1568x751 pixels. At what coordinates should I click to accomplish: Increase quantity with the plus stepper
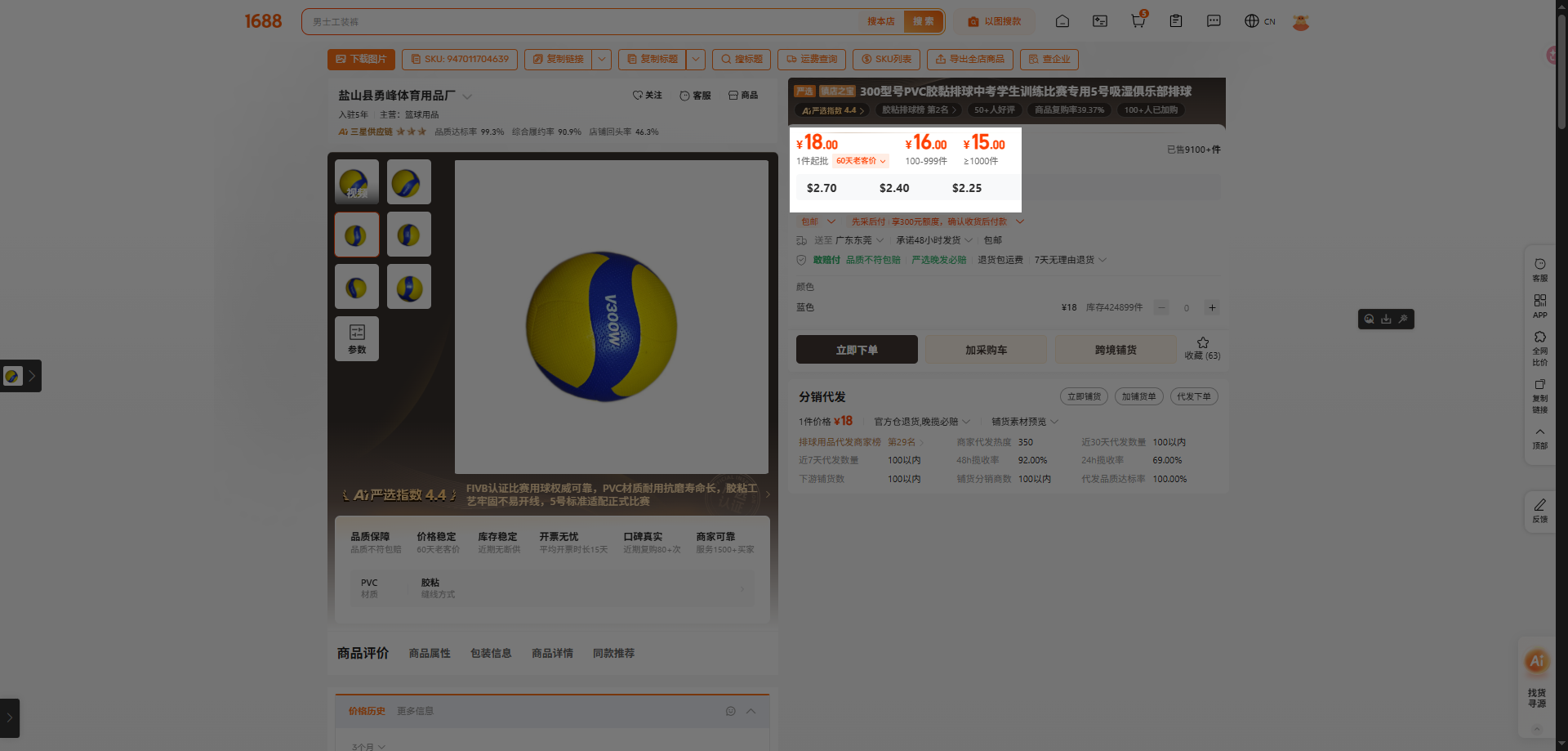point(1212,308)
